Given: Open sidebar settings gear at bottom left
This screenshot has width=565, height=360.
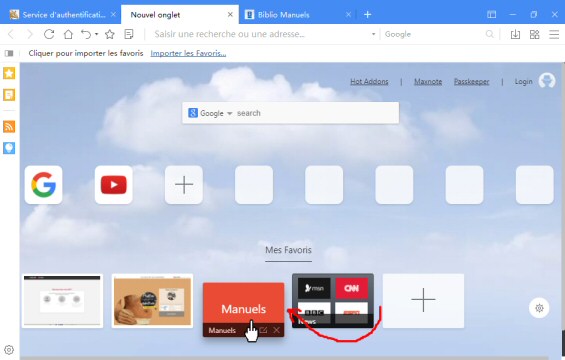Looking at the screenshot, I should click(x=9, y=350).
